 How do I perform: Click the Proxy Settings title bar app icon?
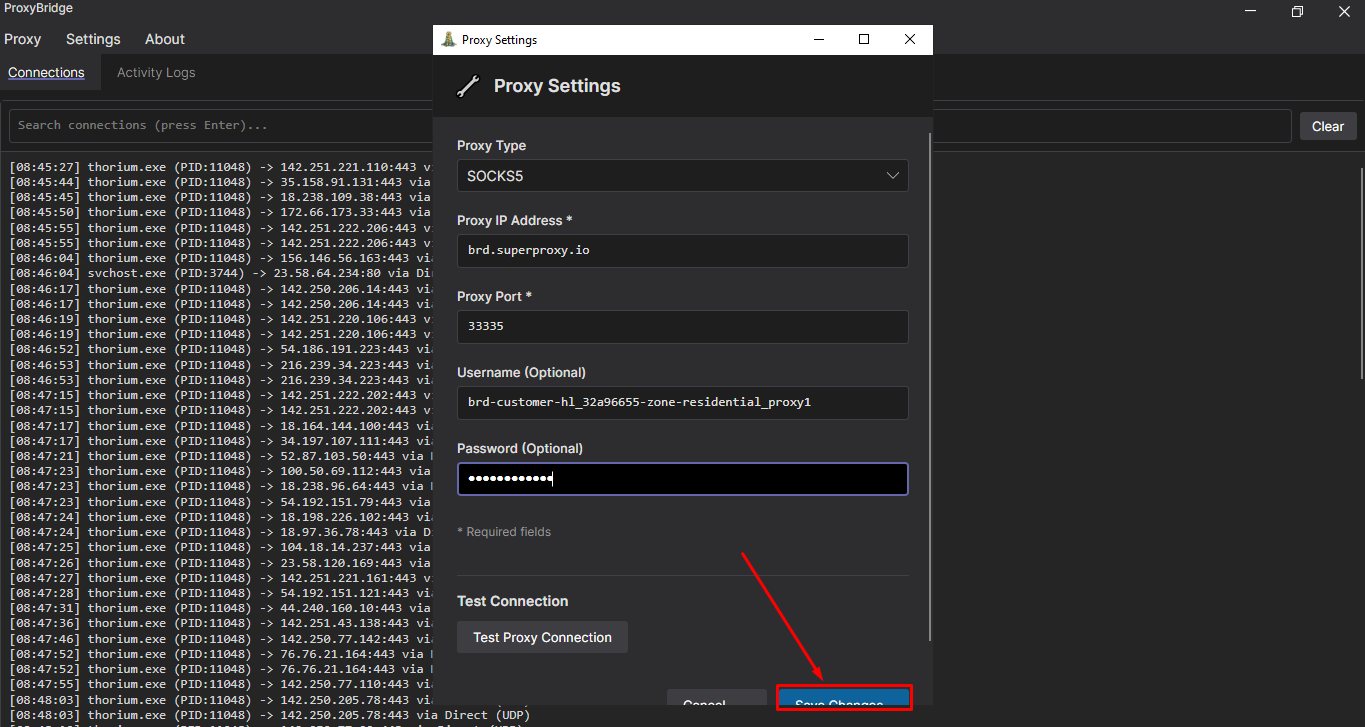[449, 40]
